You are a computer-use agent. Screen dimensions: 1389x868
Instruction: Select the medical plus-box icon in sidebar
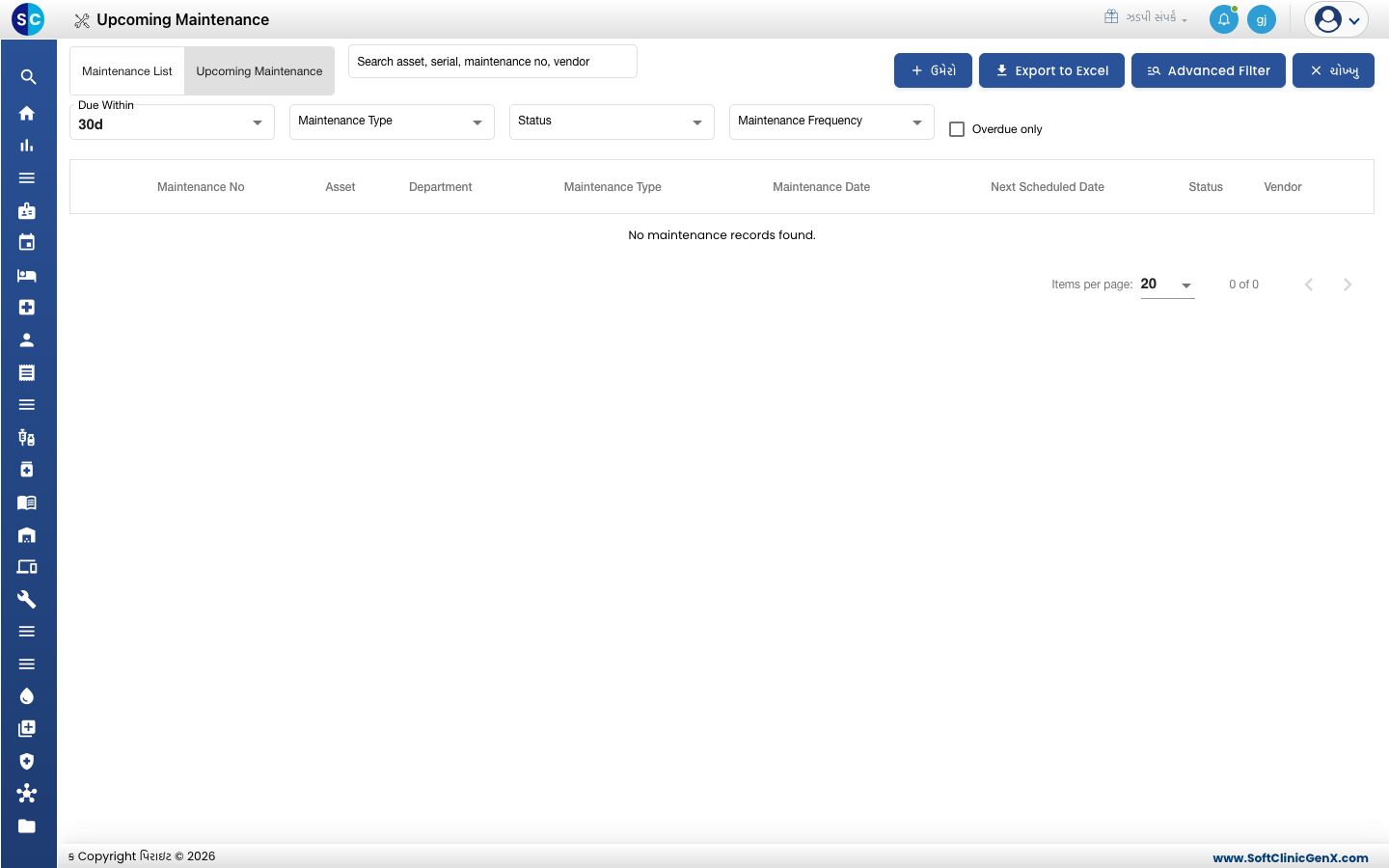(x=27, y=308)
